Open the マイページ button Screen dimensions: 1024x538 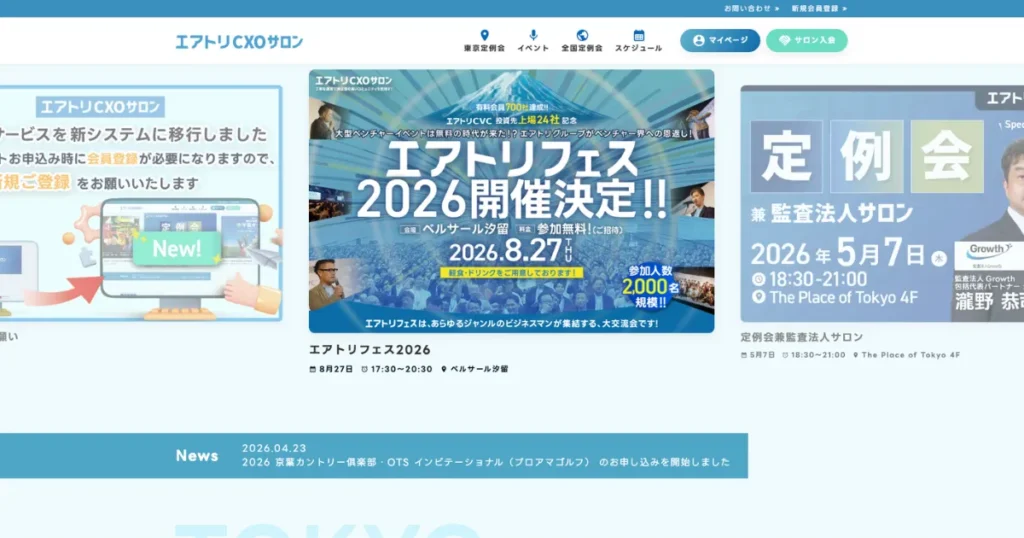coord(720,41)
